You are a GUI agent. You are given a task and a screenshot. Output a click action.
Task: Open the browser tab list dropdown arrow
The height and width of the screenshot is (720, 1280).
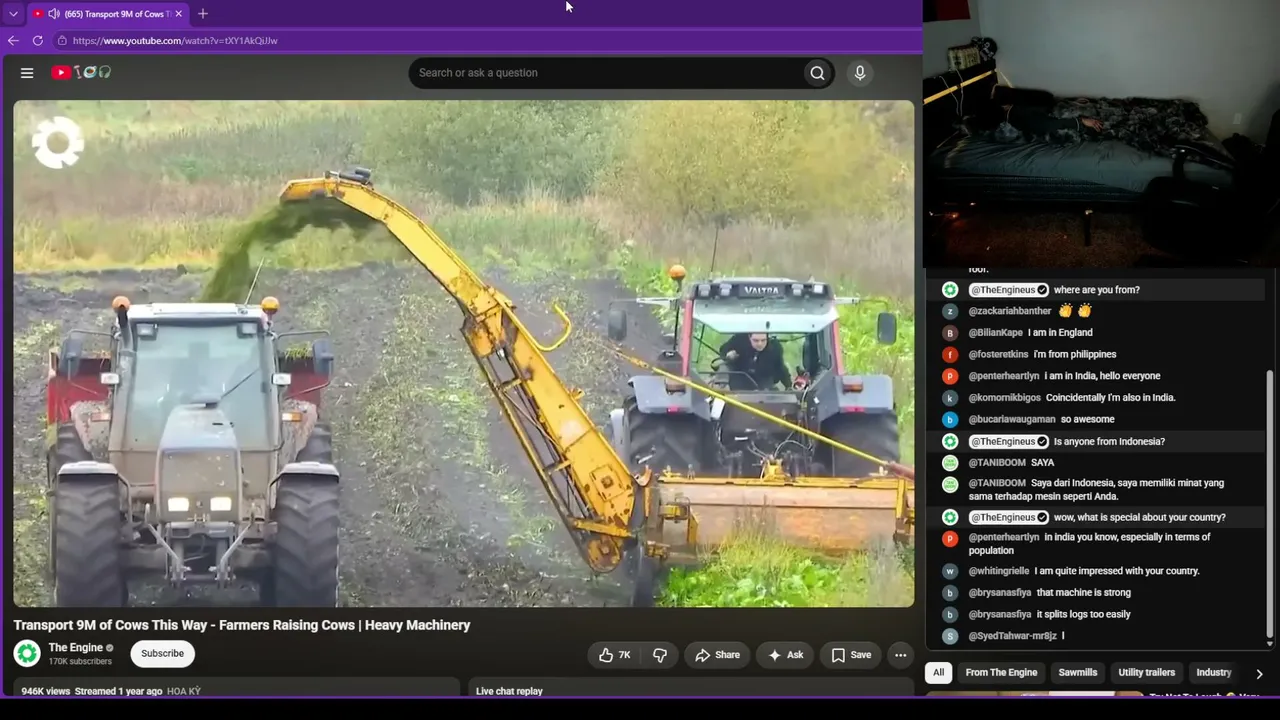coord(13,14)
